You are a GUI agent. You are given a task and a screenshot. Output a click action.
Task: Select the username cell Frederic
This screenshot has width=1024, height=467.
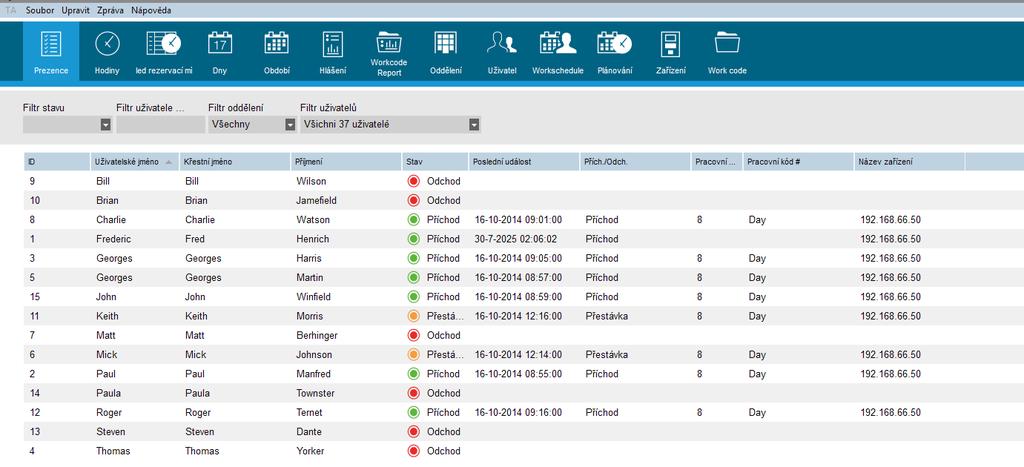[114, 239]
